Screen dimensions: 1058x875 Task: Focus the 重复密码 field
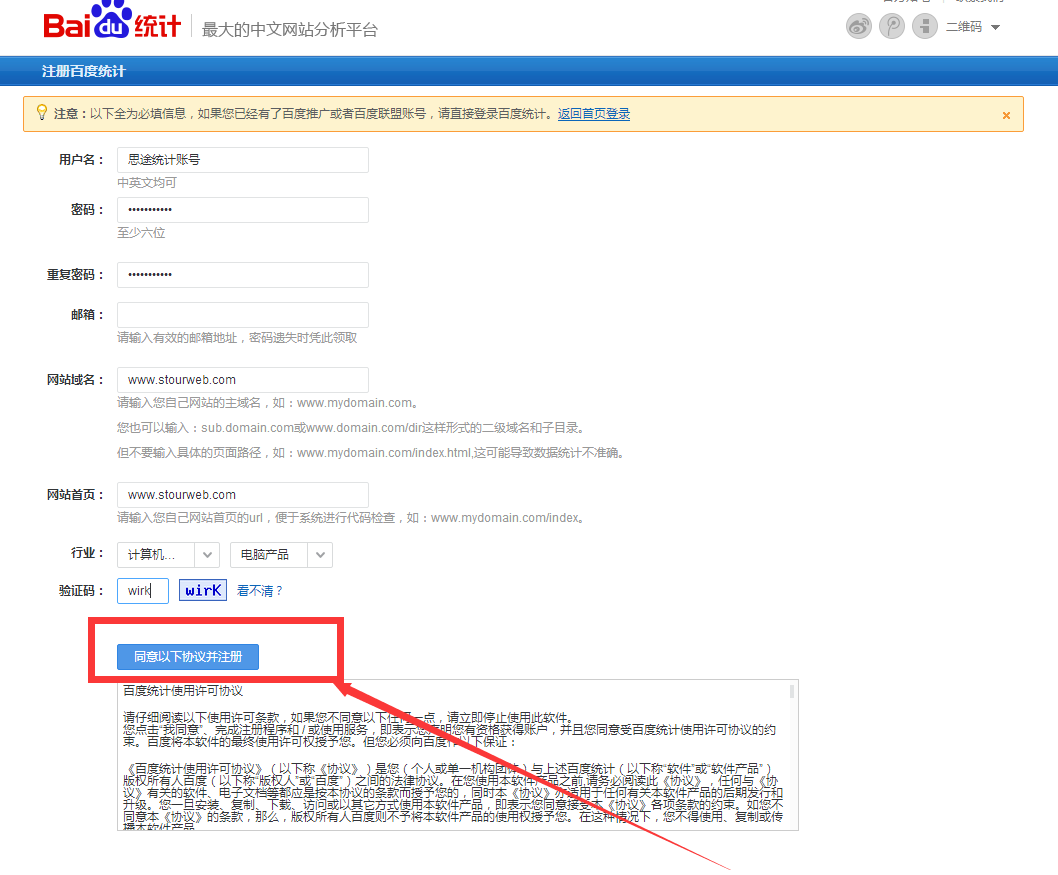pos(242,275)
